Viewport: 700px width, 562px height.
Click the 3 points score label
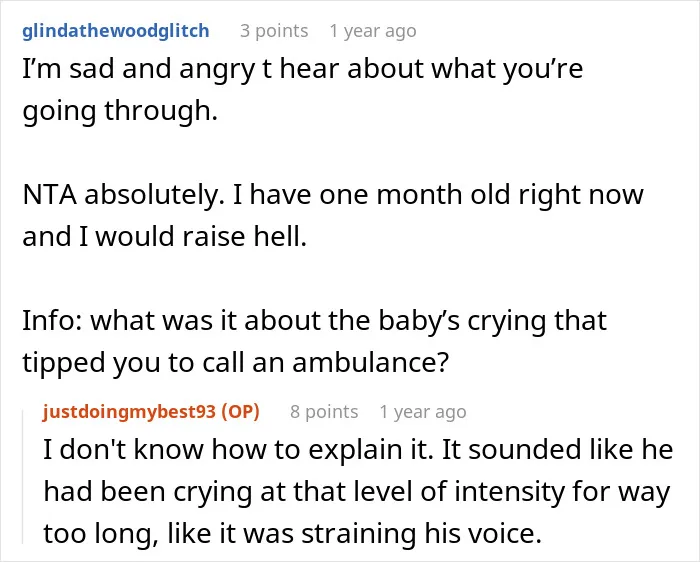coord(274,31)
